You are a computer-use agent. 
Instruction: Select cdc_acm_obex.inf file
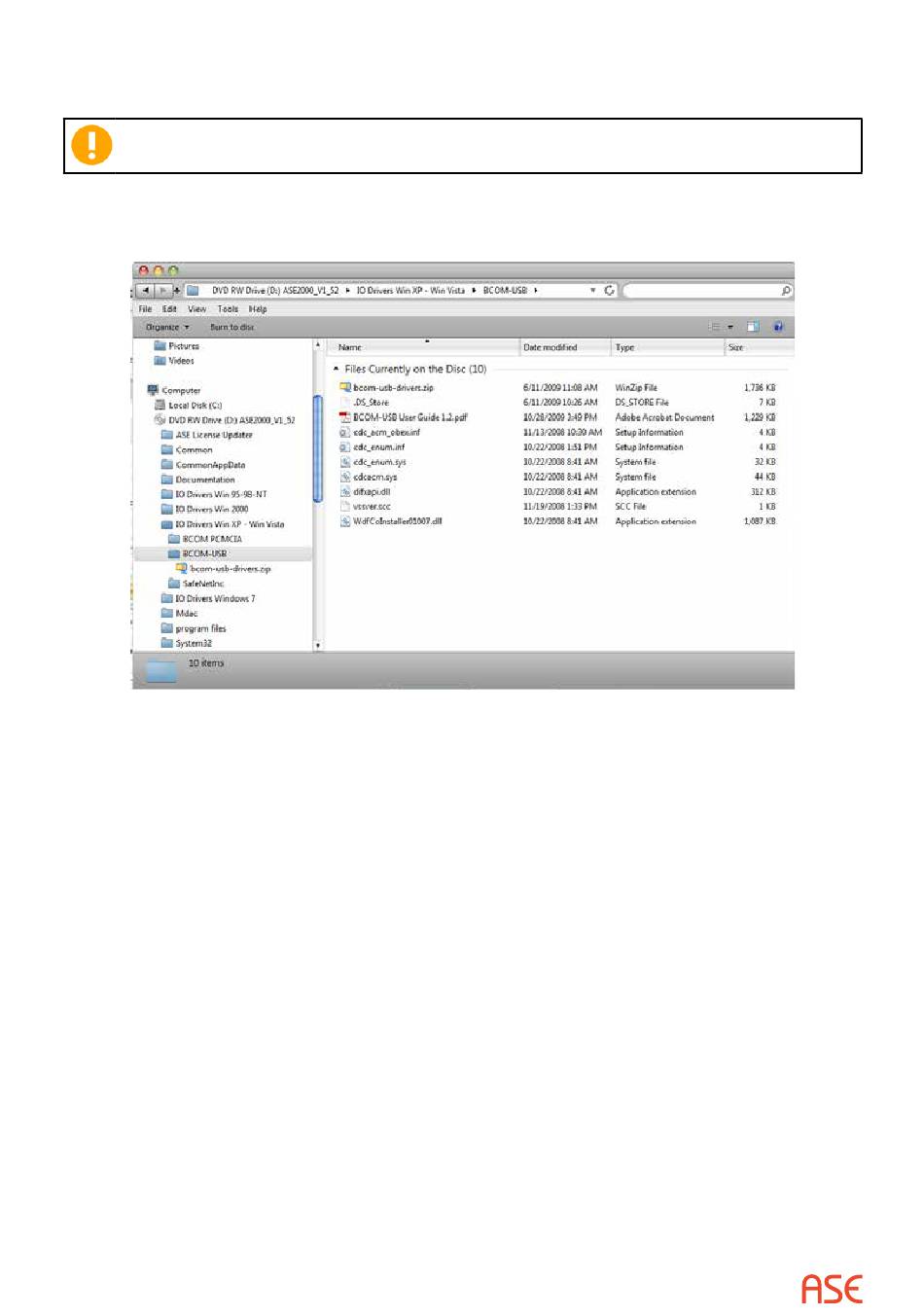pyautogui.click(x=386, y=433)
